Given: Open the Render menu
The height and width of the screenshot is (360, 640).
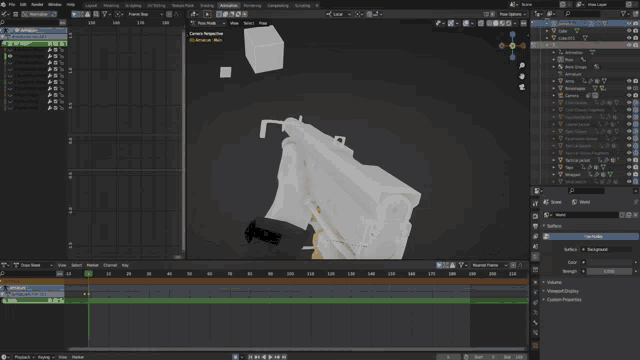Looking at the screenshot, I should (37, 4).
